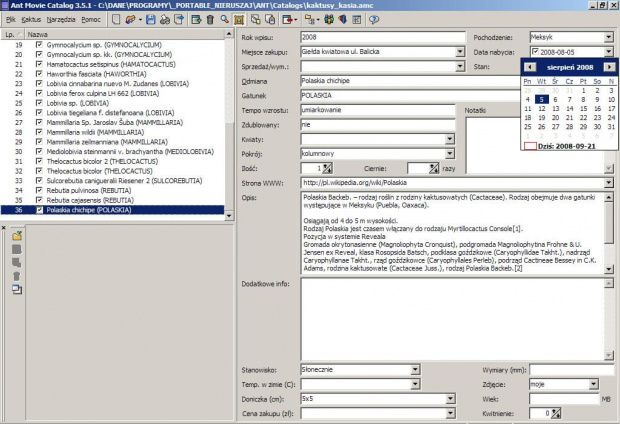Open the Pochodzenie dropdown

(609, 36)
